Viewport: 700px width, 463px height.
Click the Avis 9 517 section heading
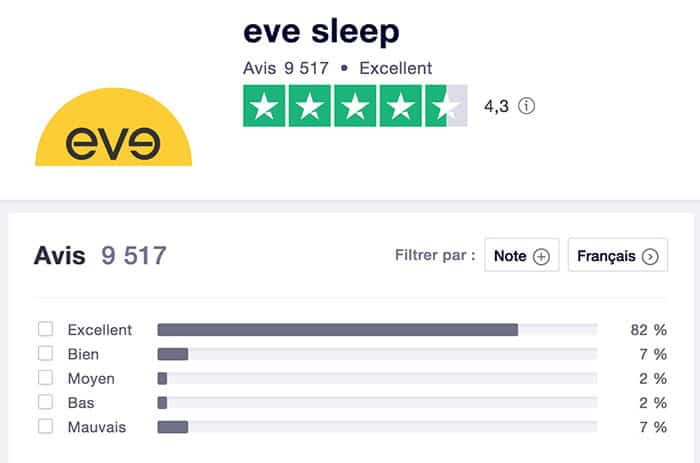coord(100,256)
